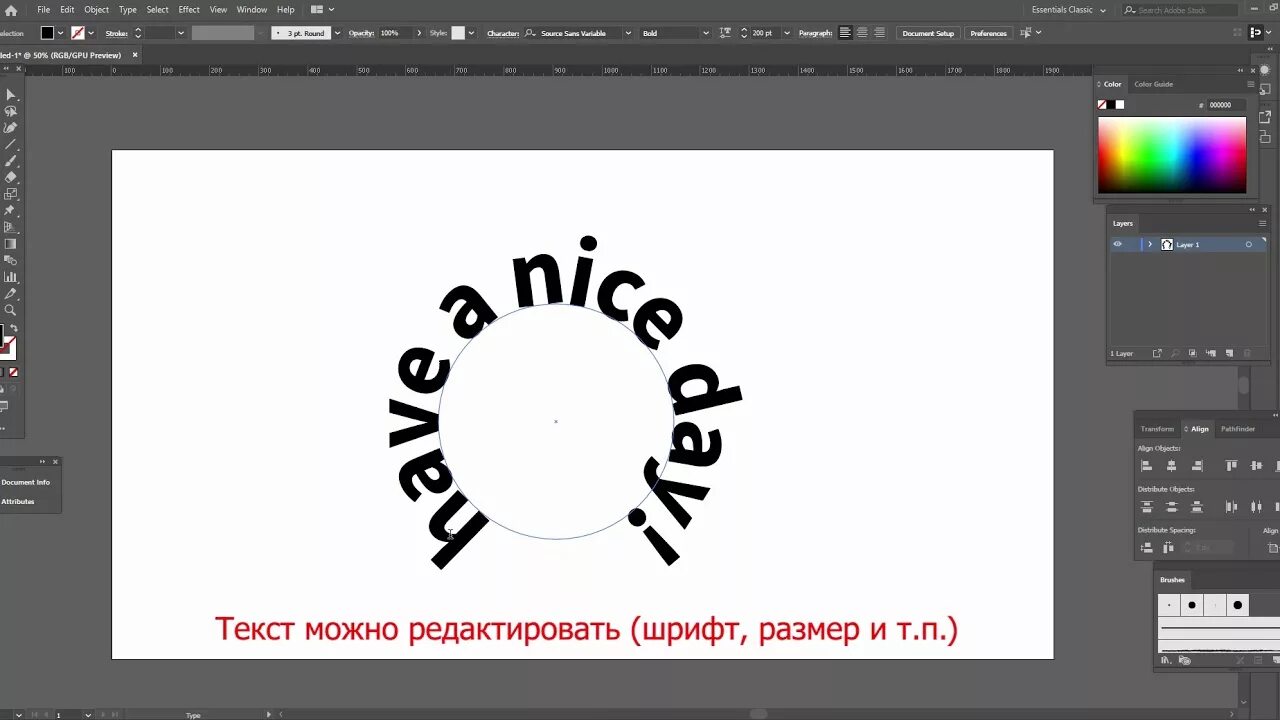Click Delete Selection trash icon in Layers
Screen dimensions: 1280x720
(x=1246, y=353)
